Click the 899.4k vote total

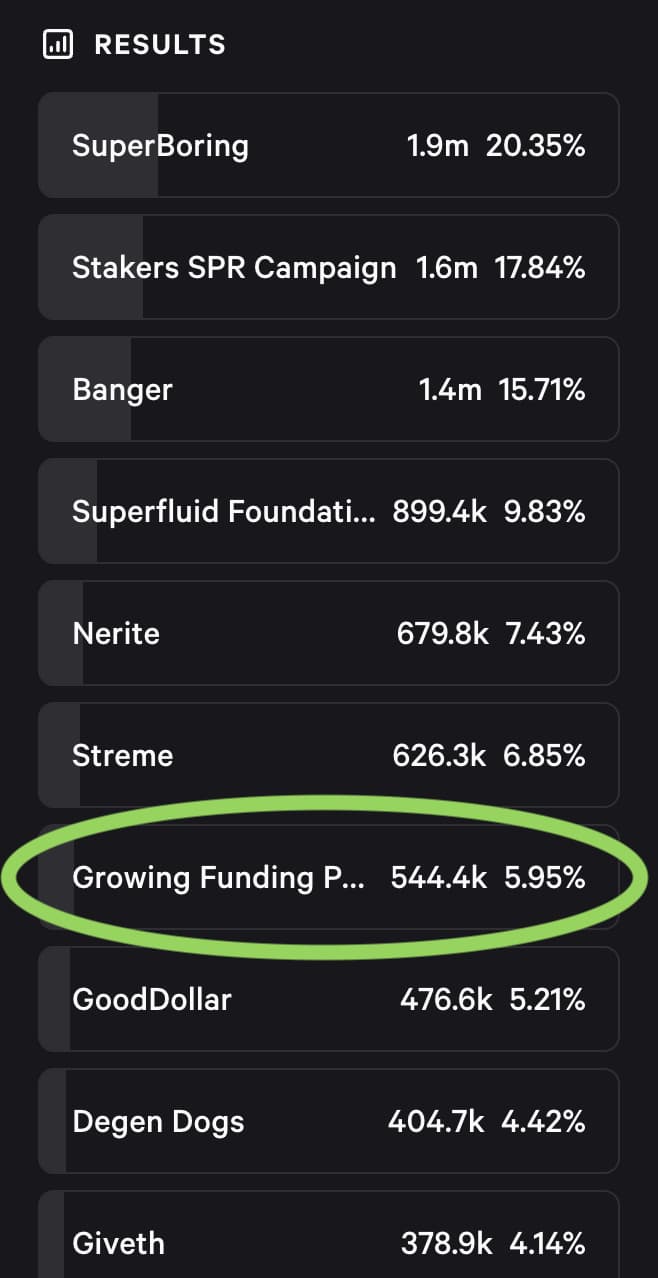[x=440, y=512]
